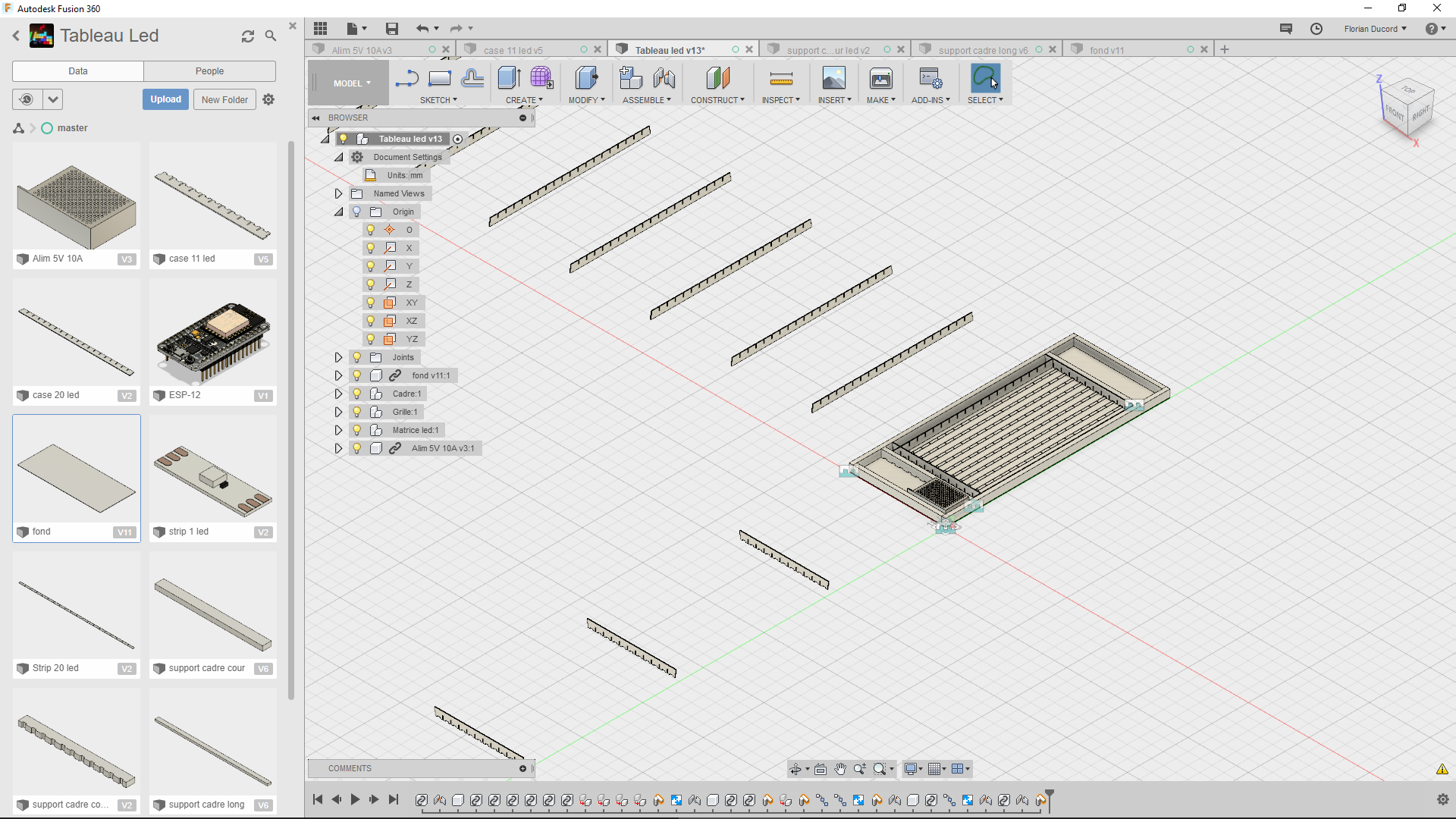Viewport: 1456px width, 819px height.
Task: Open the Comments panel icon top right
Action: pos(1286,28)
